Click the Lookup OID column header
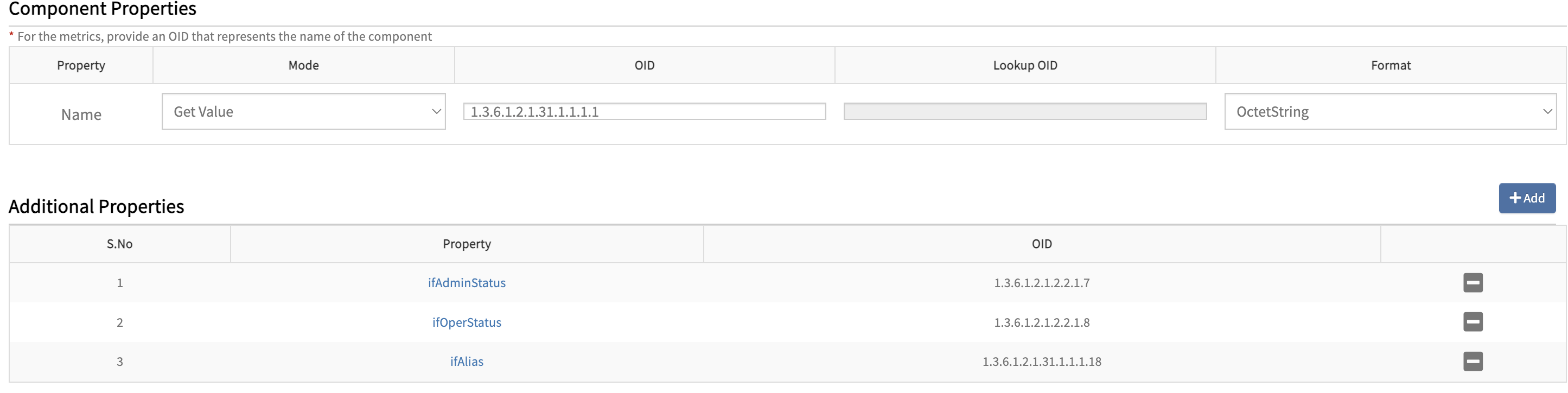This screenshot has width=1568, height=393. pyautogui.click(x=1024, y=65)
